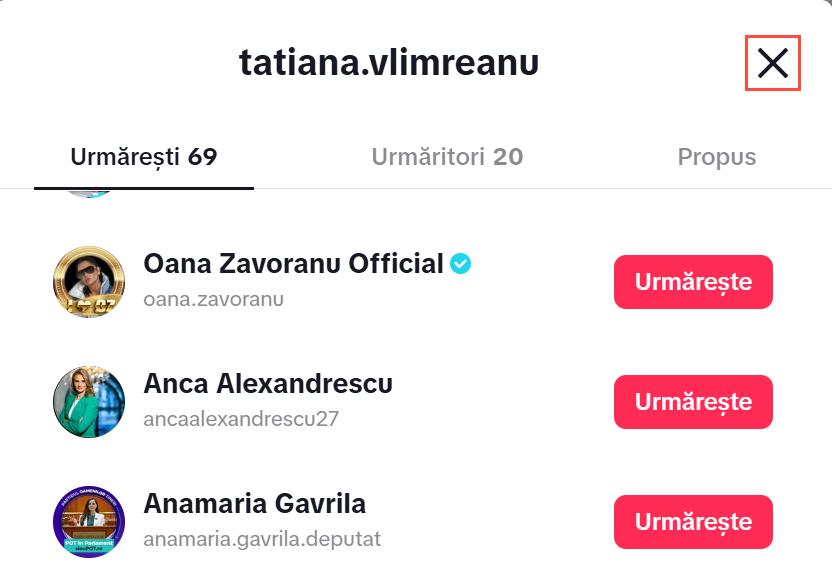This screenshot has width=832, height=585.
Task: Open Anca Alexandrescu's profile picture
Action: coord(89,402)
